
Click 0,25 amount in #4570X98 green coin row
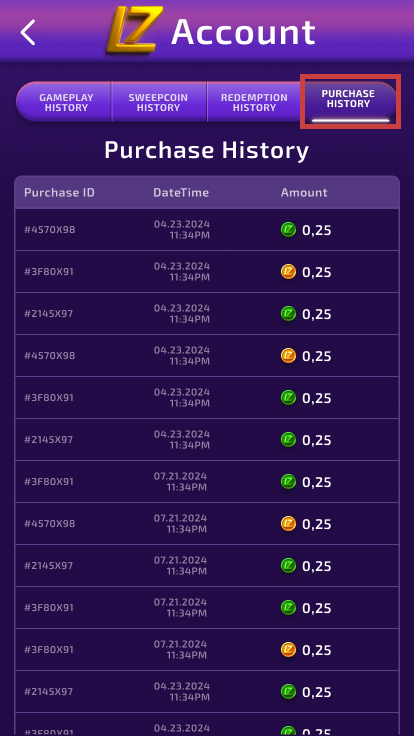click(x=317, y=230)
